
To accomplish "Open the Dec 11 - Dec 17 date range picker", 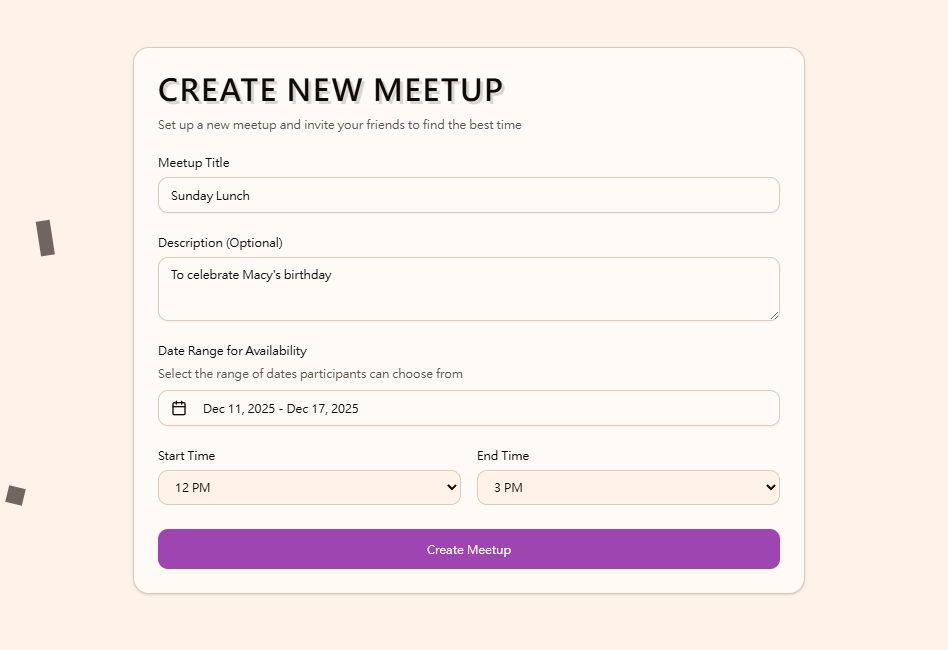I will [x=468, y=408].
